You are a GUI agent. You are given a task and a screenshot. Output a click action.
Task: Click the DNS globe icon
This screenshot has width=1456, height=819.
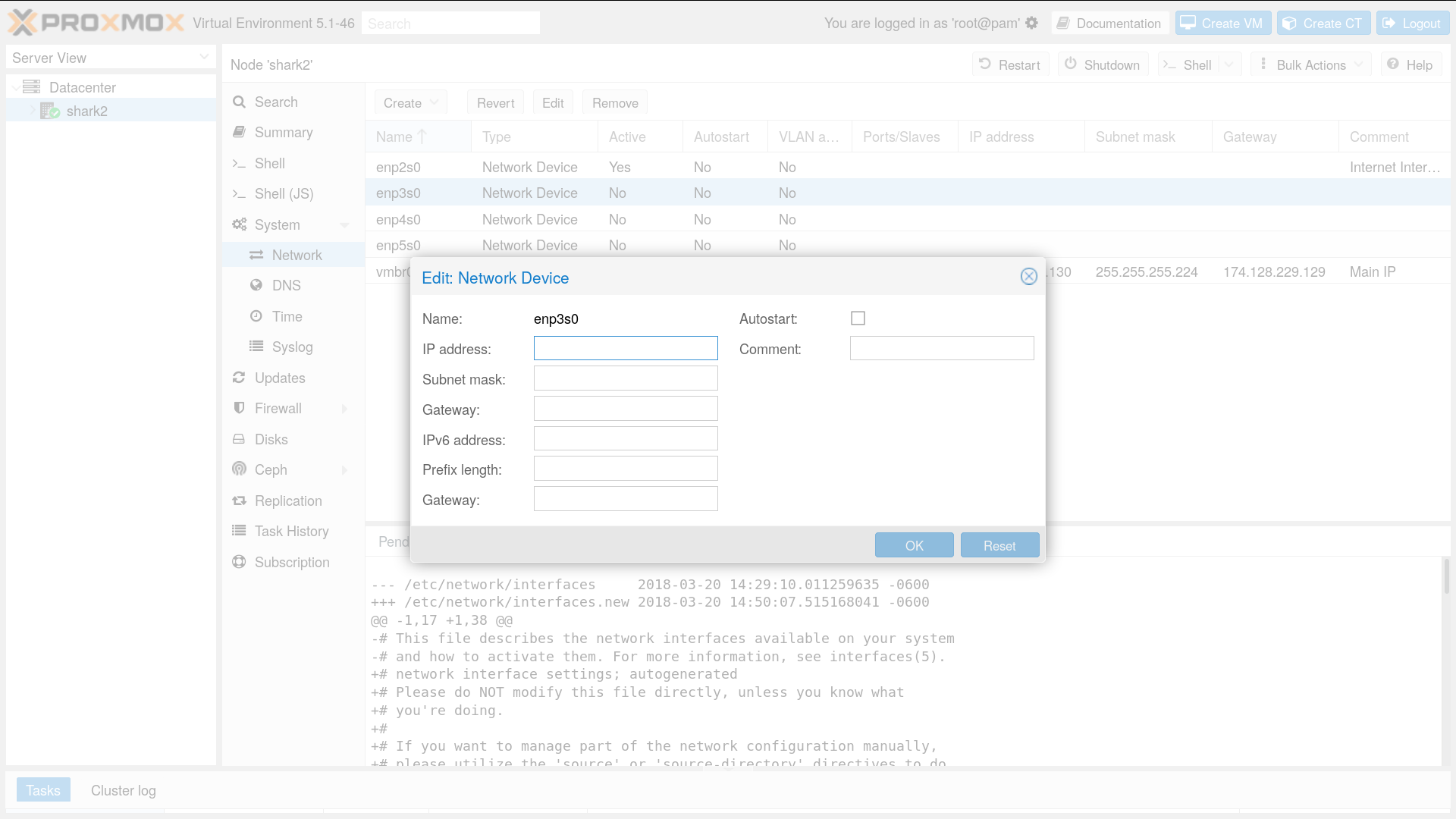click(x=256, y=285)
